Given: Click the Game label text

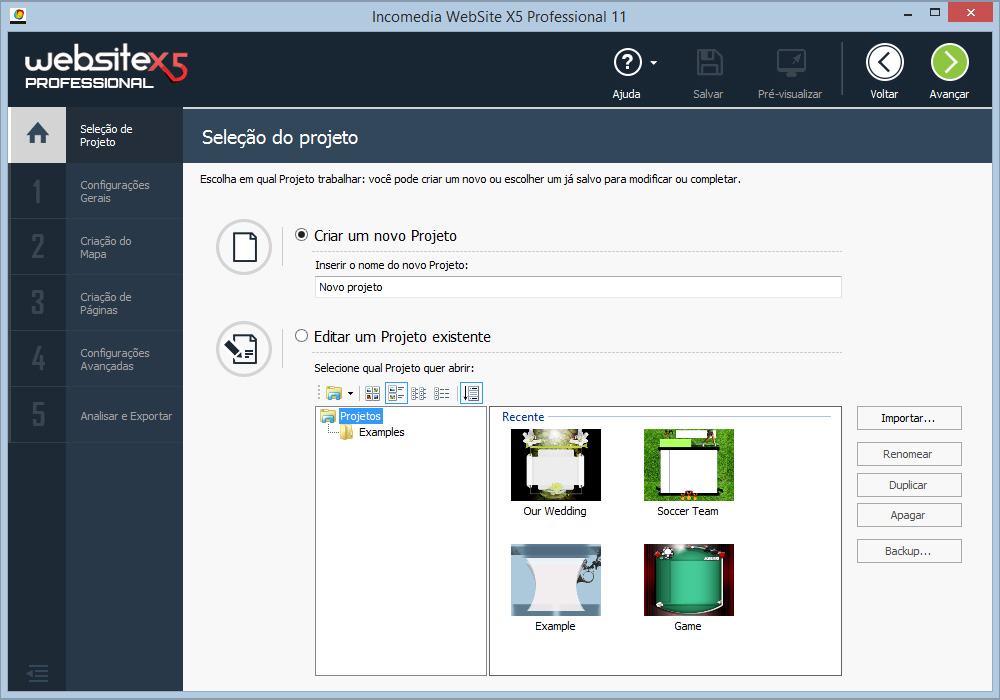Looking at the screenshot, I should click(688, 626).
